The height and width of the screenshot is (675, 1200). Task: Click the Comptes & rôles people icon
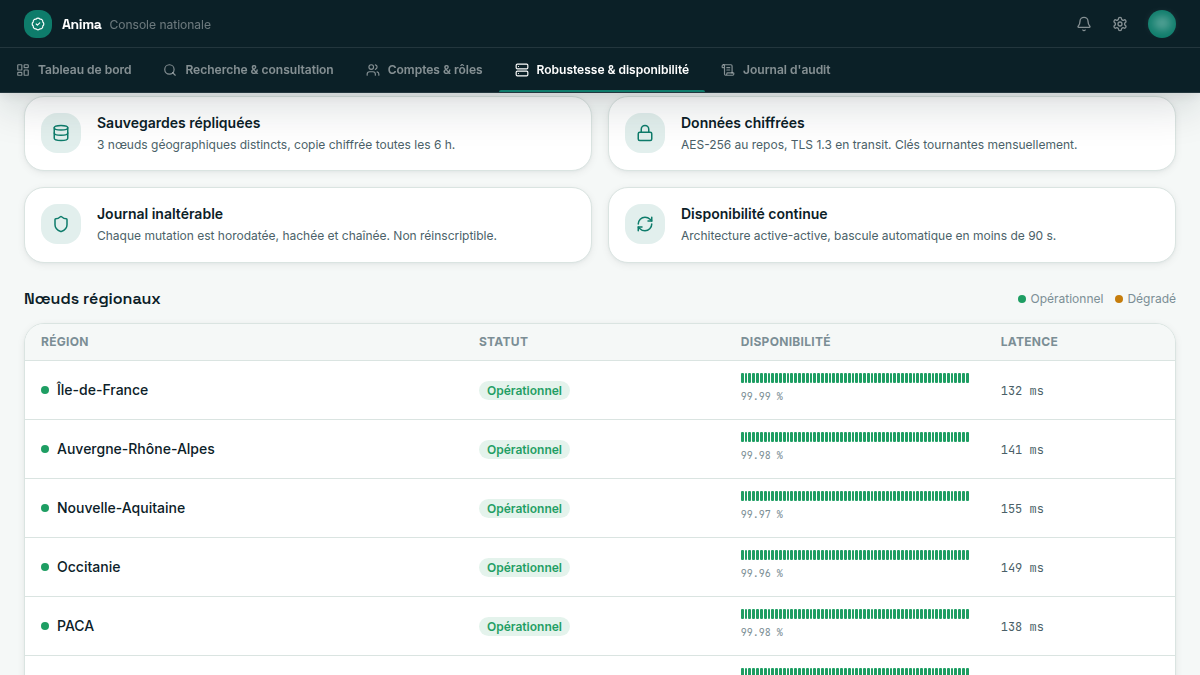pyautogui.click(x=373, y=70)
